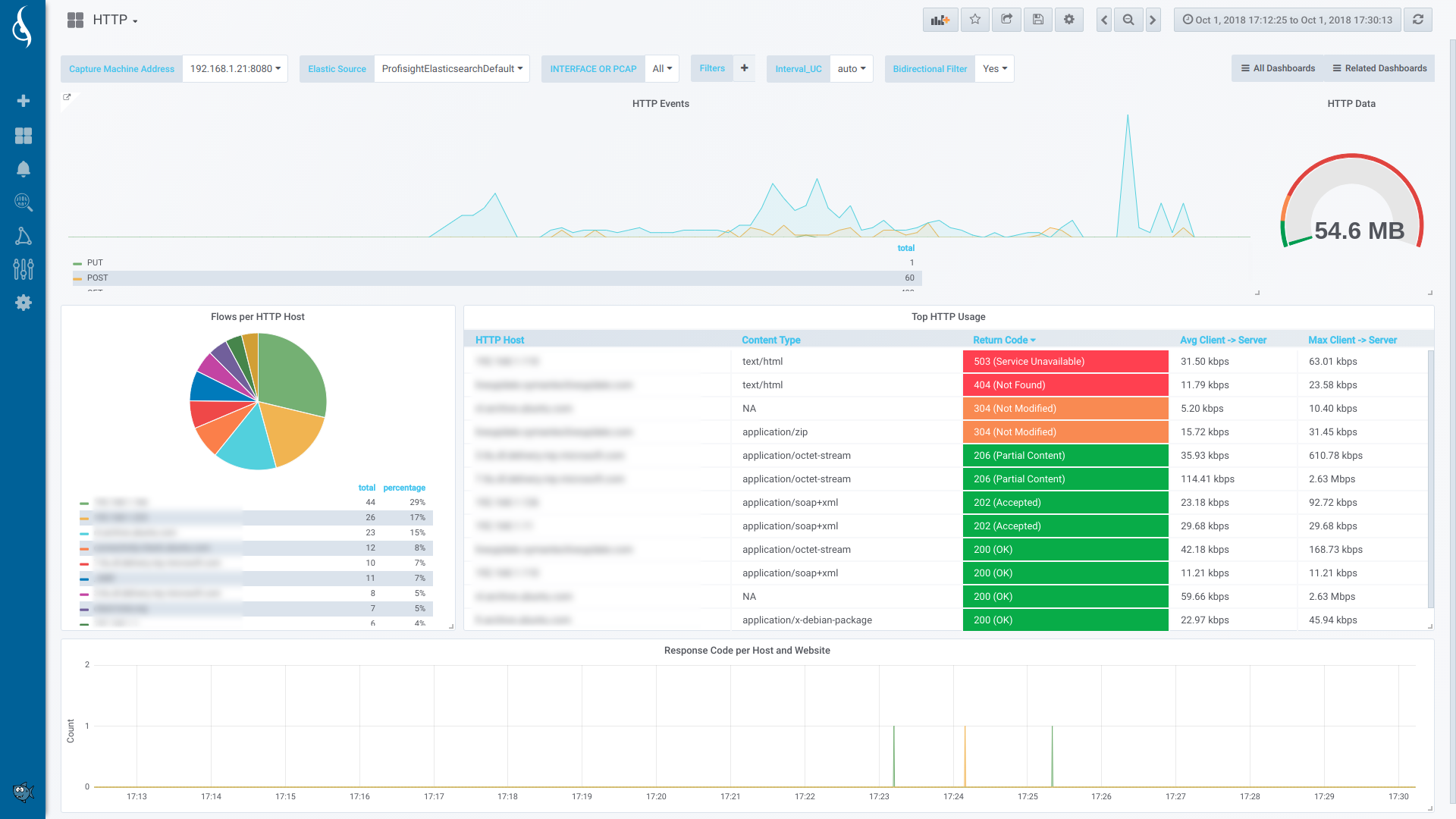Image resolution: width=1456 pixels, height=819 pixels.
Task: Open dashboard settings gear in top bar
Action: point(1069,20)
